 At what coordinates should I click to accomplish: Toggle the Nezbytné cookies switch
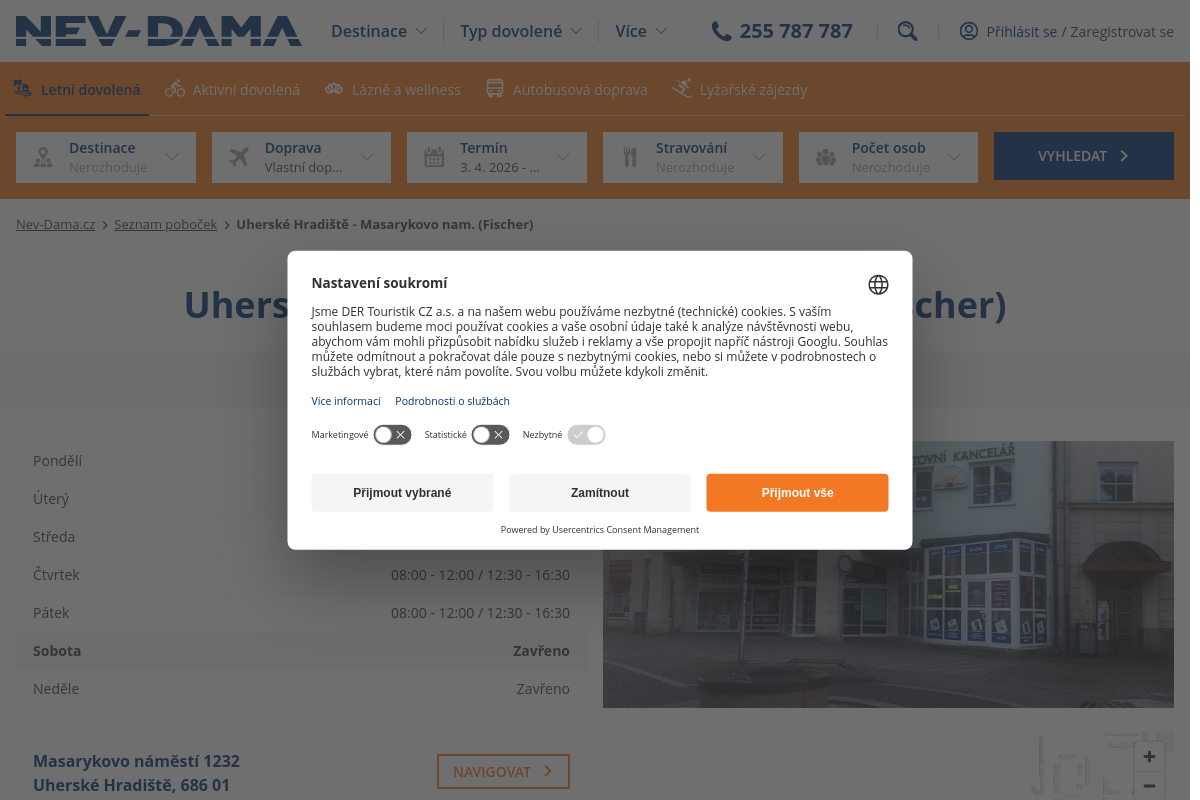click(586, 435)
